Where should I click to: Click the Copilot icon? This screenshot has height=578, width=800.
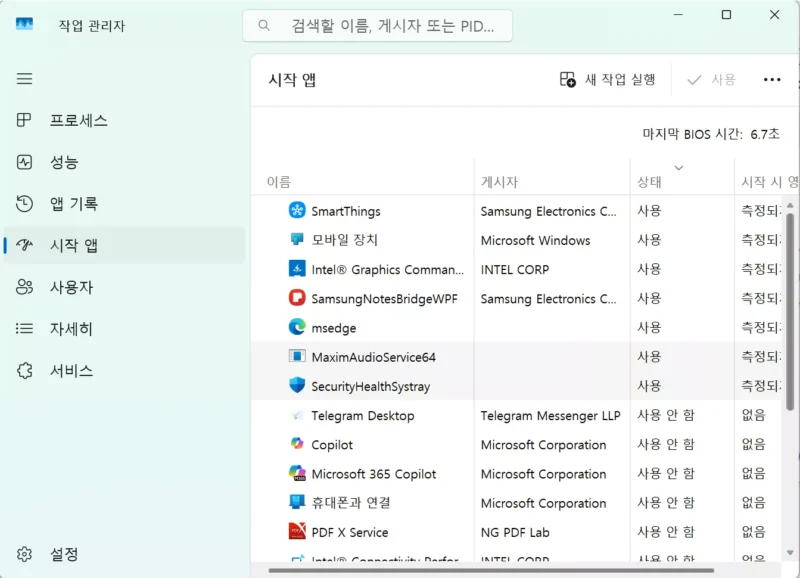pyautogui.click(x=297, y=444)
